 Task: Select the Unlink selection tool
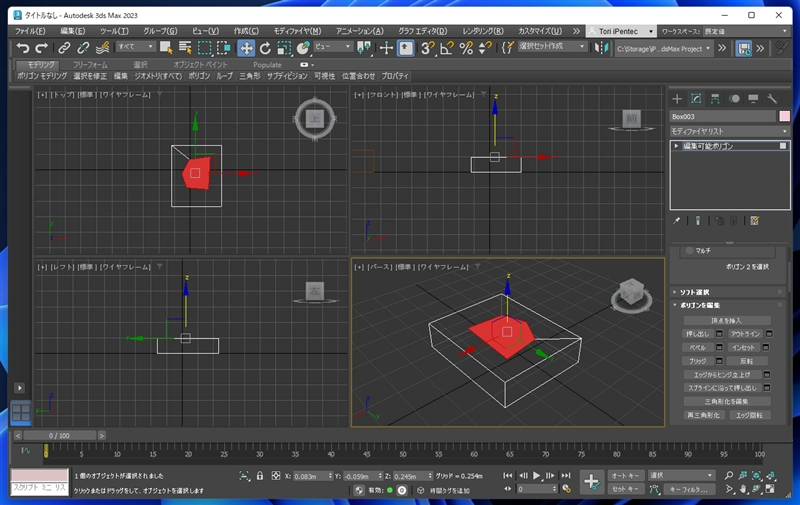83,48
